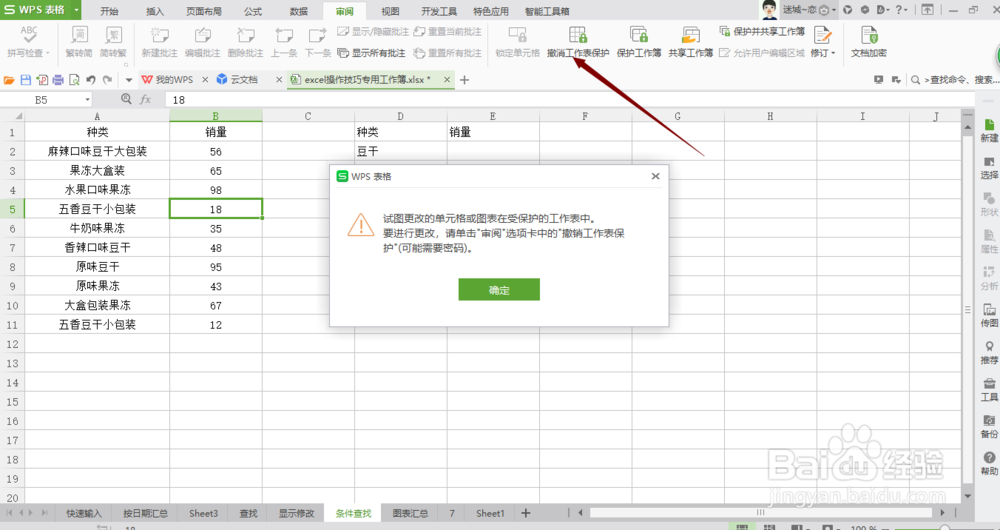Click 重置当前批注
This screenshot has width=1000, height=530.
(448, 31)
